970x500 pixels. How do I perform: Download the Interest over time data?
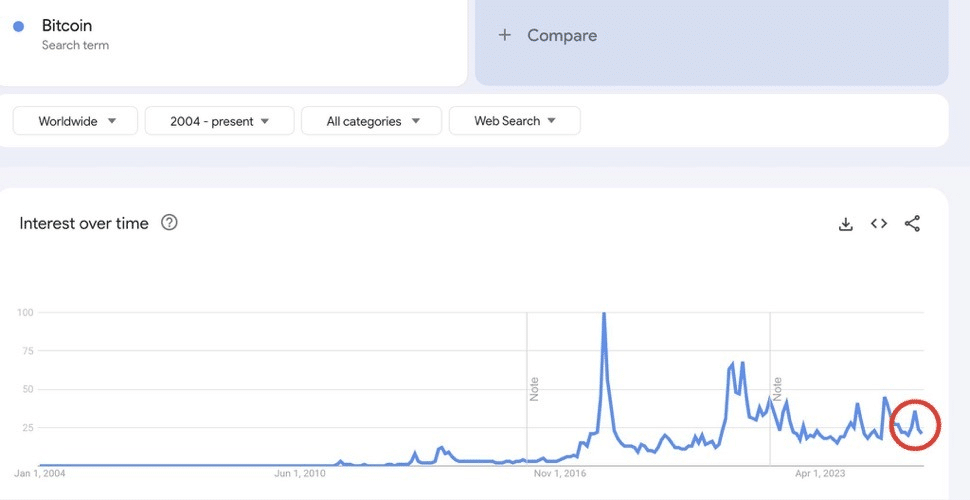click(x=845, y=224)
